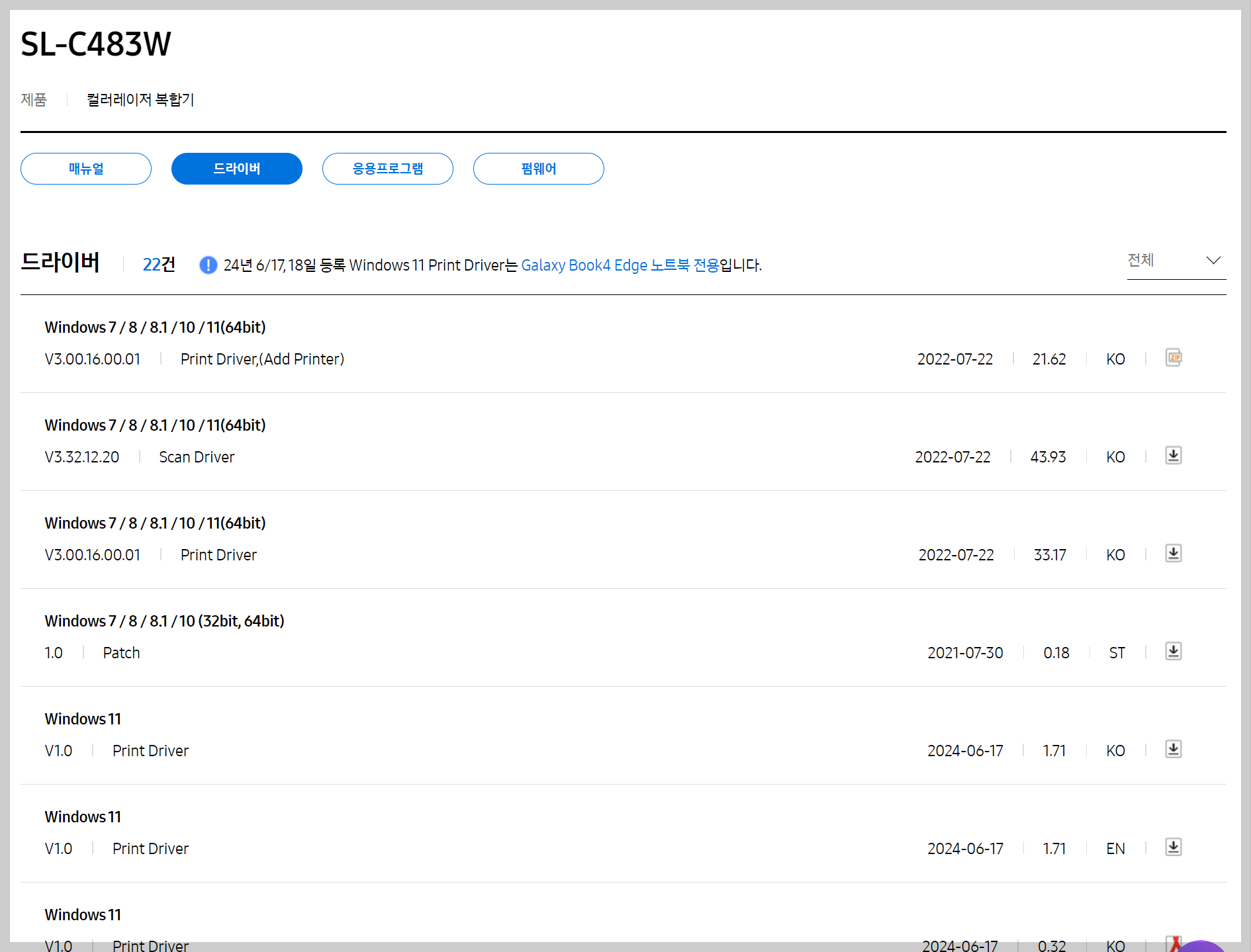Select the Patch label
Screen dimensions: 1251x952
click(x=121, y=653)
